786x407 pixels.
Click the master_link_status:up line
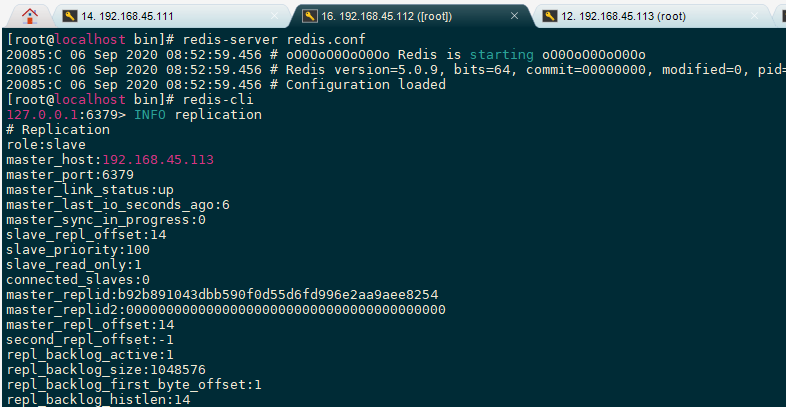click(90, 190)
